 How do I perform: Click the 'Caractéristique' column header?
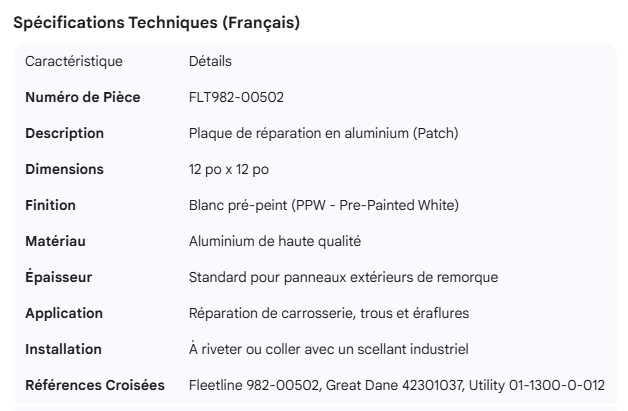coord(74,62)
